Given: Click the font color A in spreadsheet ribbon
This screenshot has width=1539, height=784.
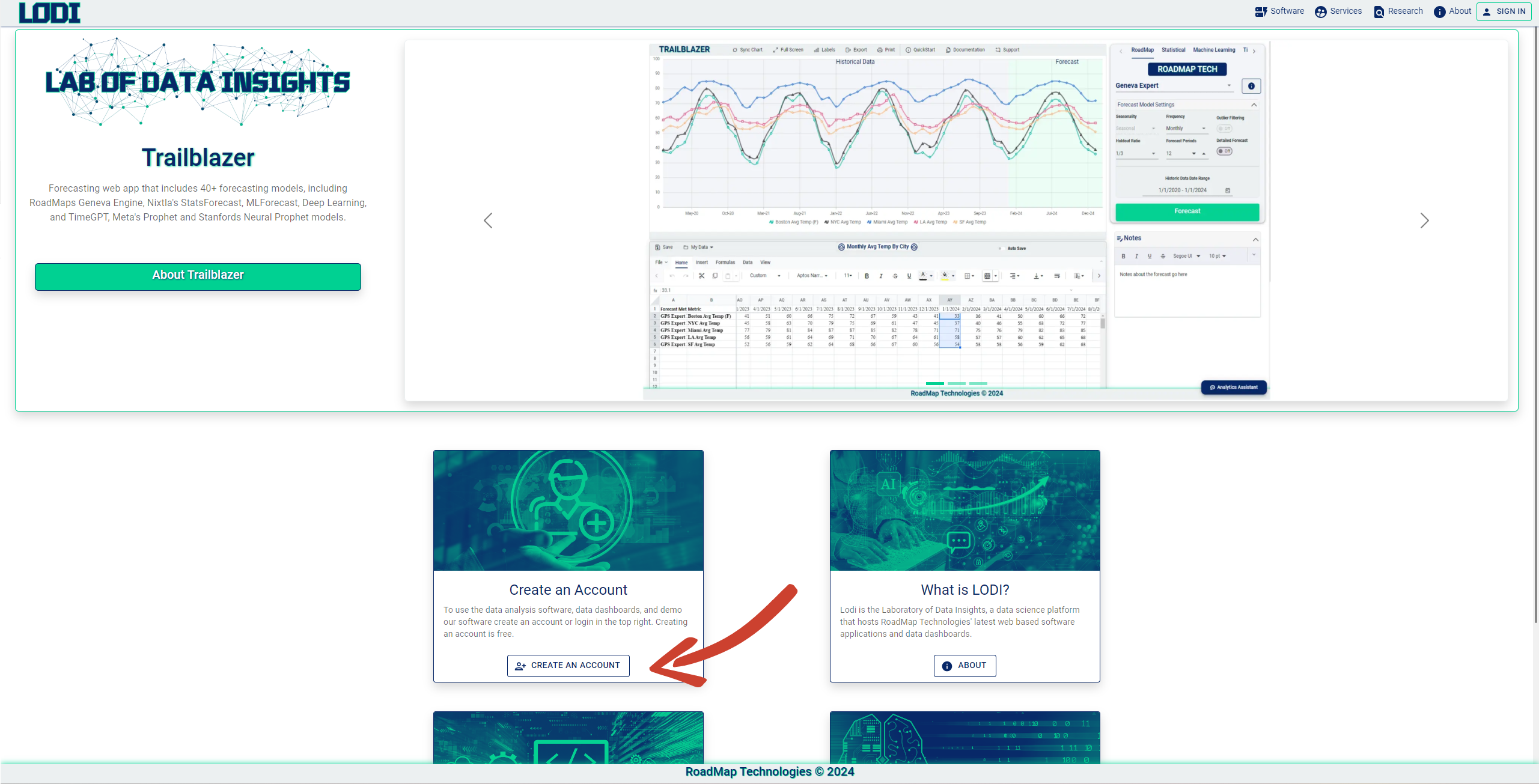Looking at the screenshot, I should pos(924,276).
